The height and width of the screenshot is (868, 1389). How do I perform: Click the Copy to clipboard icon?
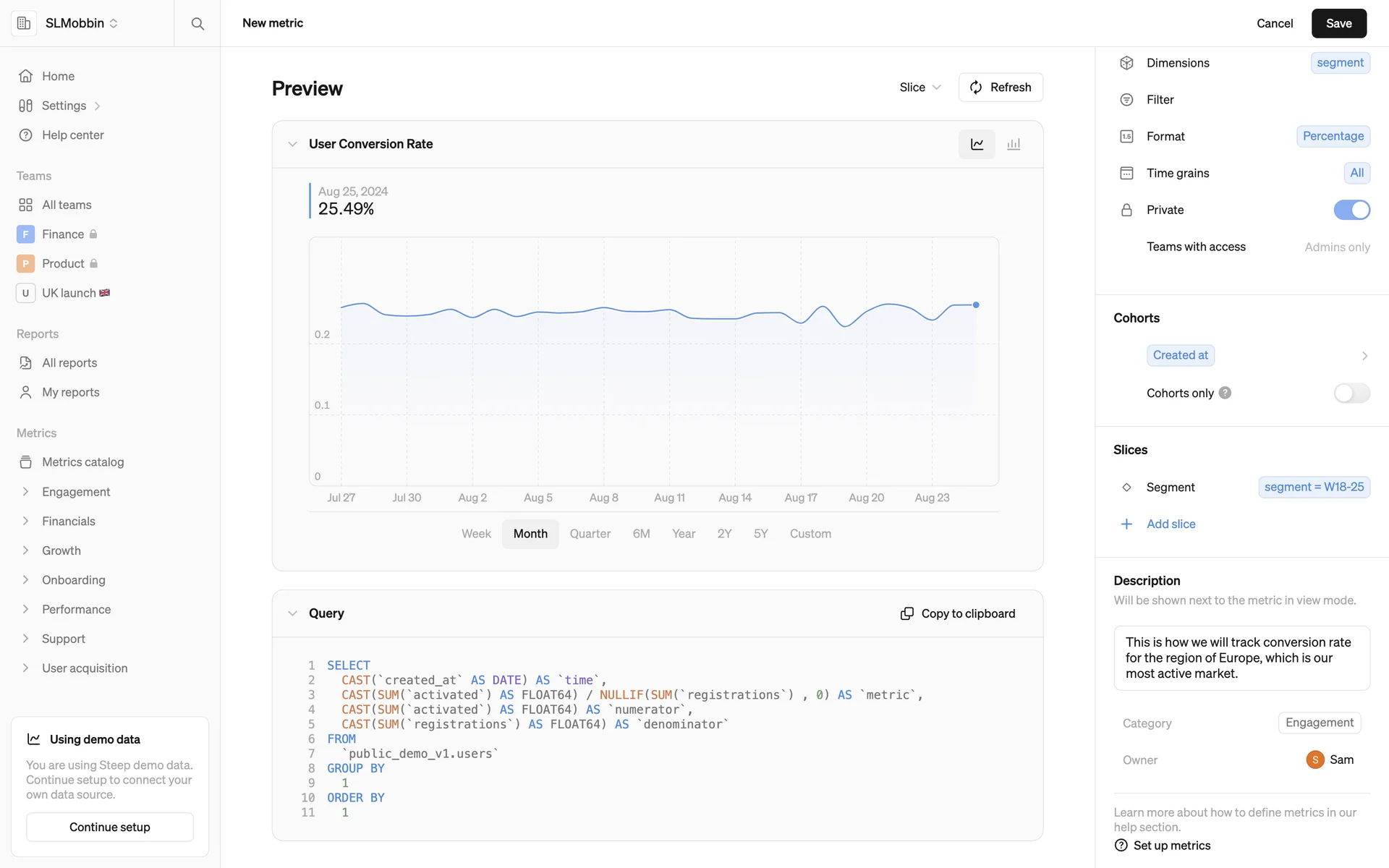906,613
